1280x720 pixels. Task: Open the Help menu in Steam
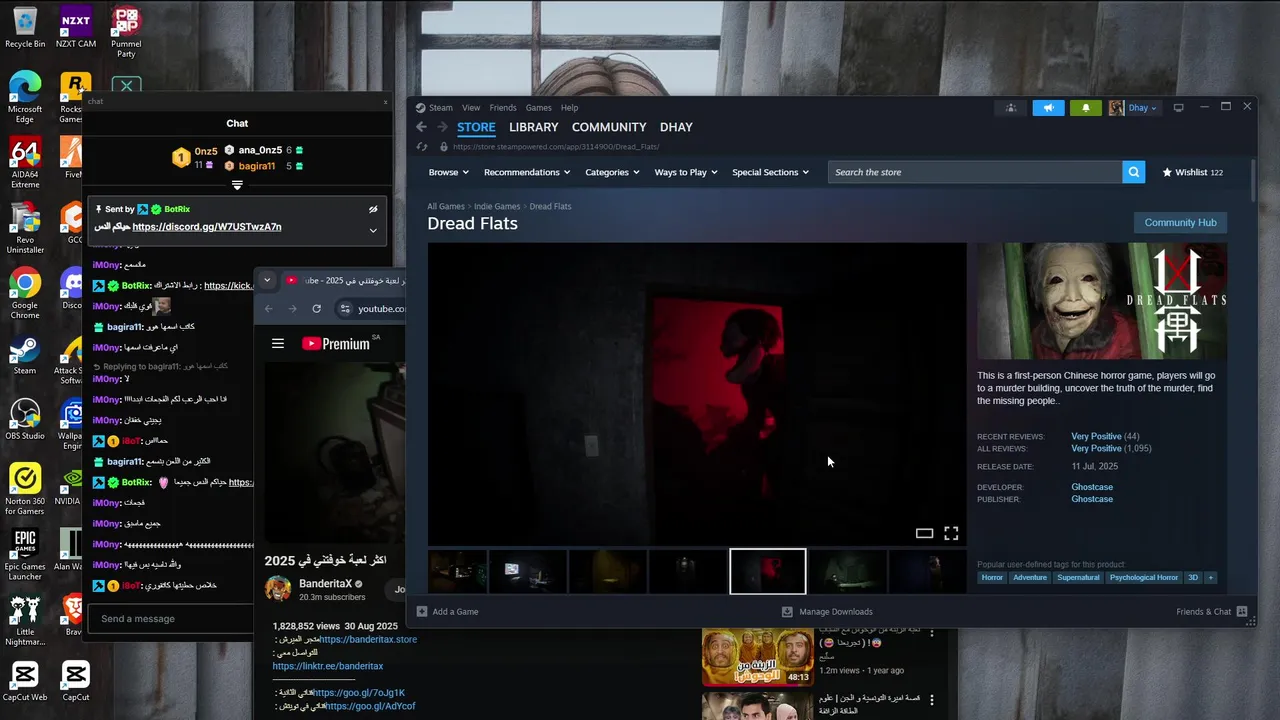(x=569, y=108)
